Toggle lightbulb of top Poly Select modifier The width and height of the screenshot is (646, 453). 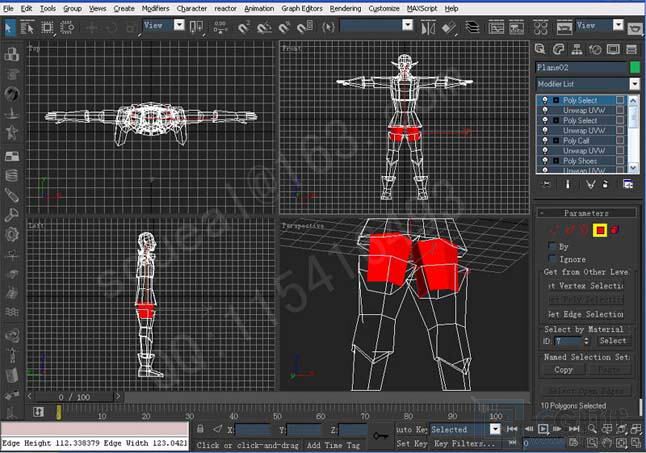545,100
